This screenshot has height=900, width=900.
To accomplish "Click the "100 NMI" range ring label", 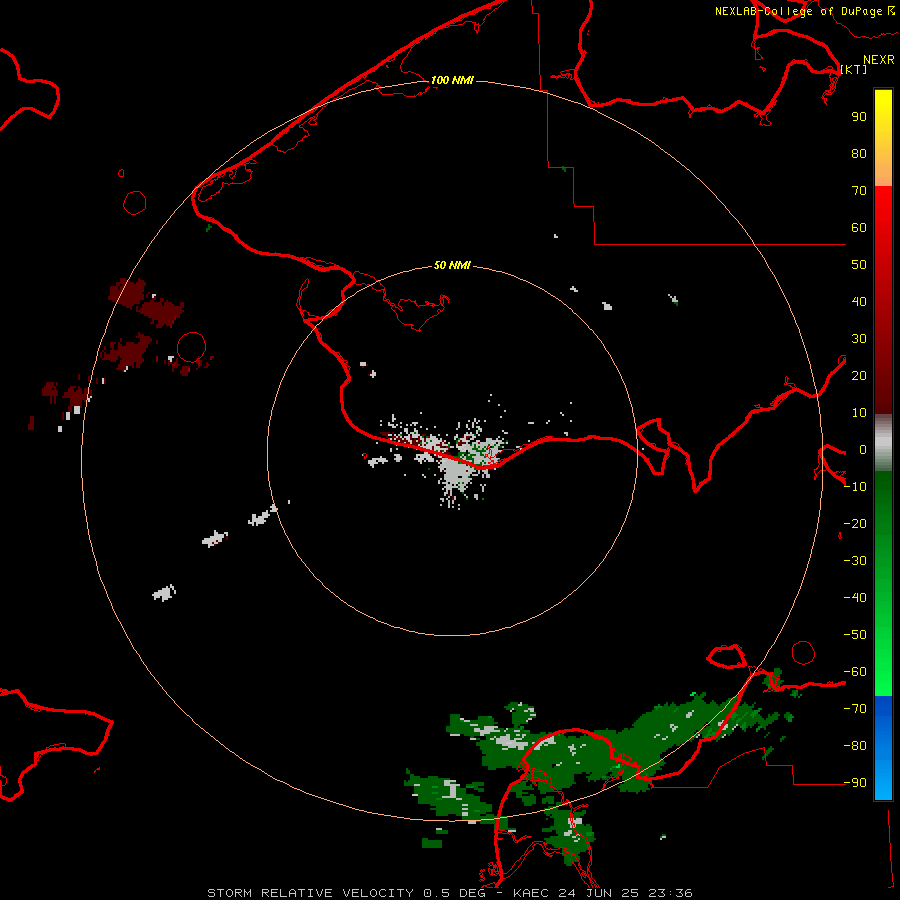I will point(452,80).
